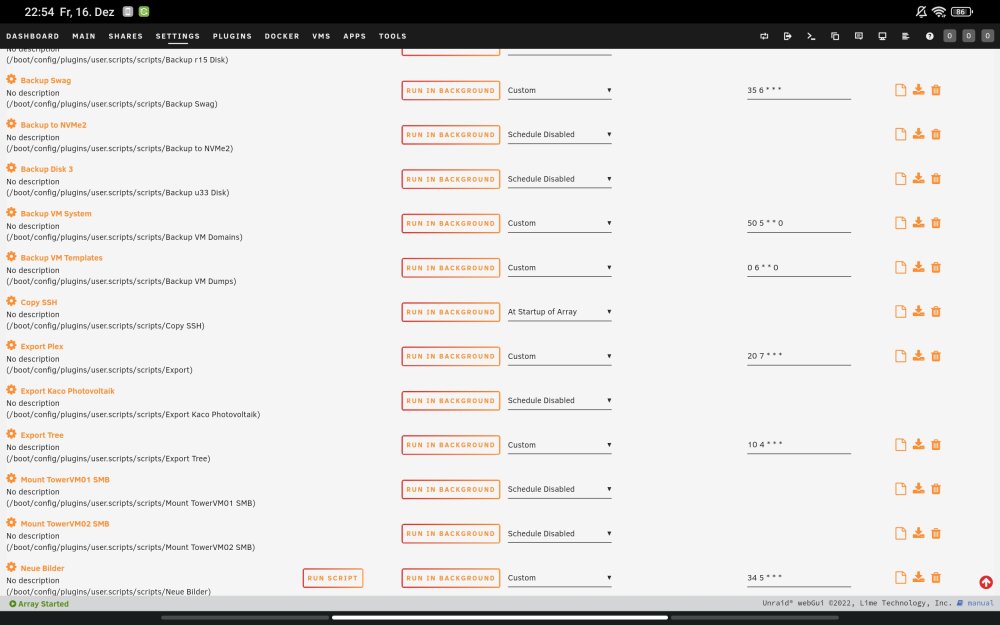Edit cron field 50 5 * * 0
This screenshot has height=625, width=1000.
[x=798, y=223]
